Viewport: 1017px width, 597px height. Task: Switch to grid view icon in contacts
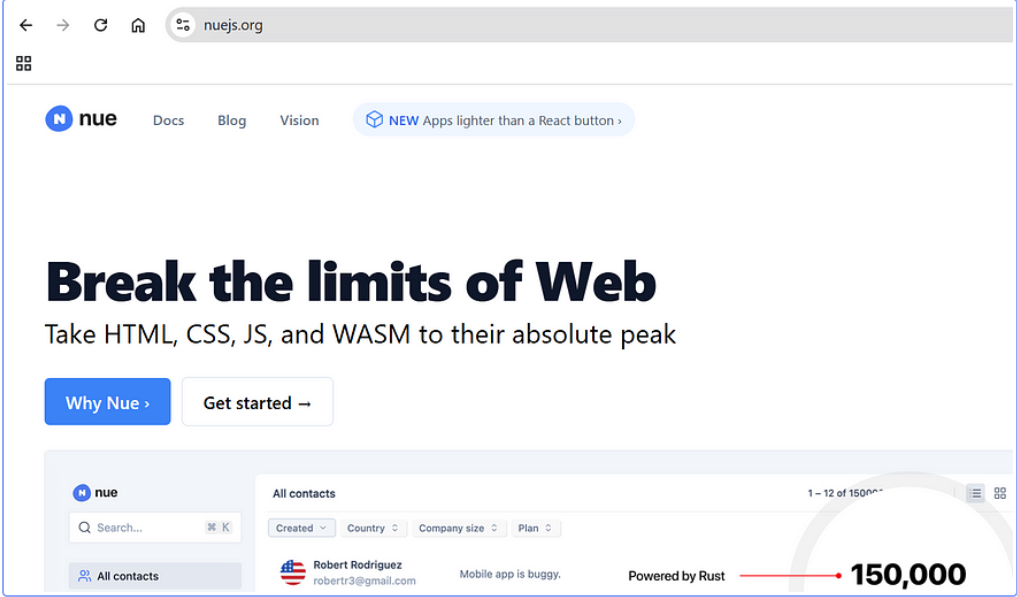[x=1000, y=493]
